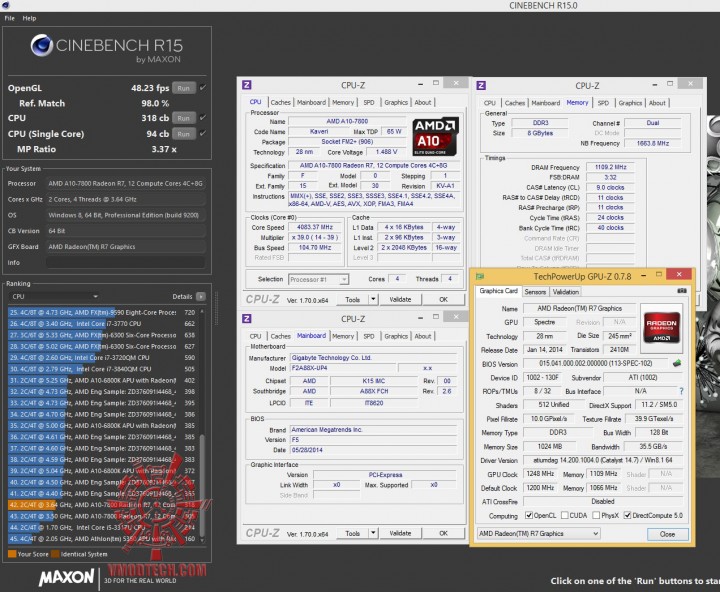Screen dimensions: 720x592
Task: Click the Driver Version field in GPU-Z
Action: 603,460
